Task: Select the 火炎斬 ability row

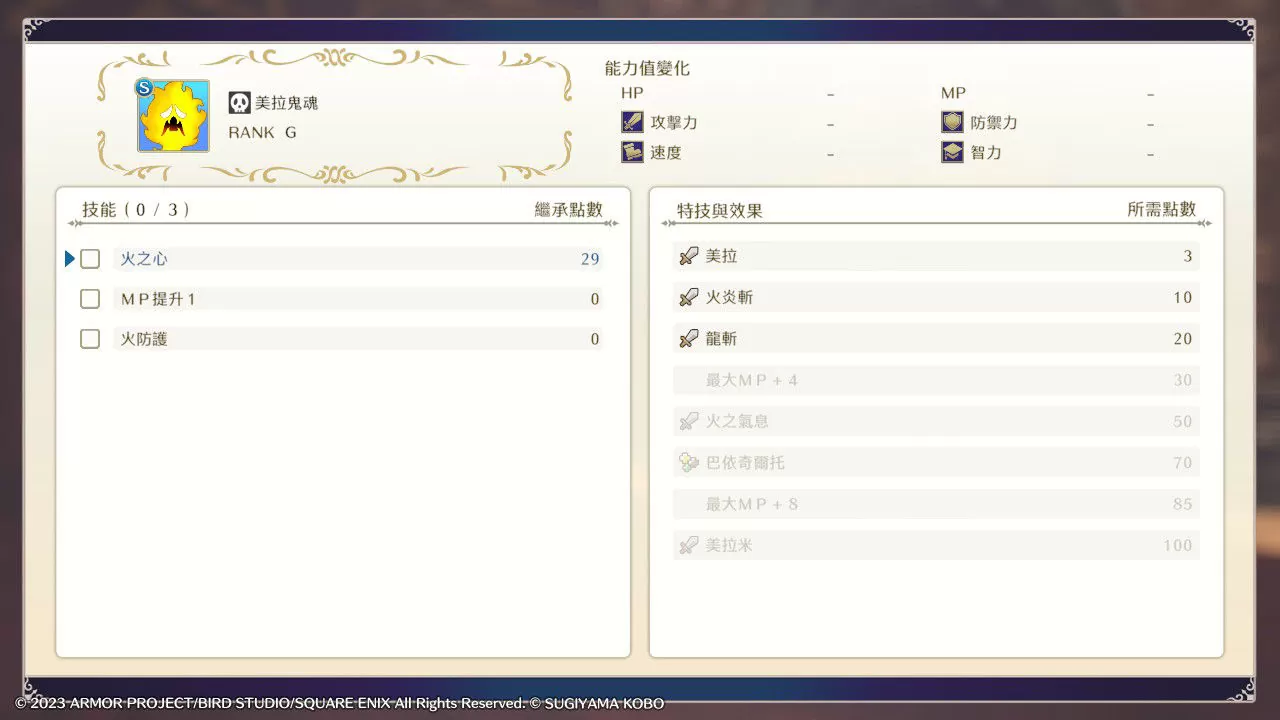Action: [x=936, y=297]
